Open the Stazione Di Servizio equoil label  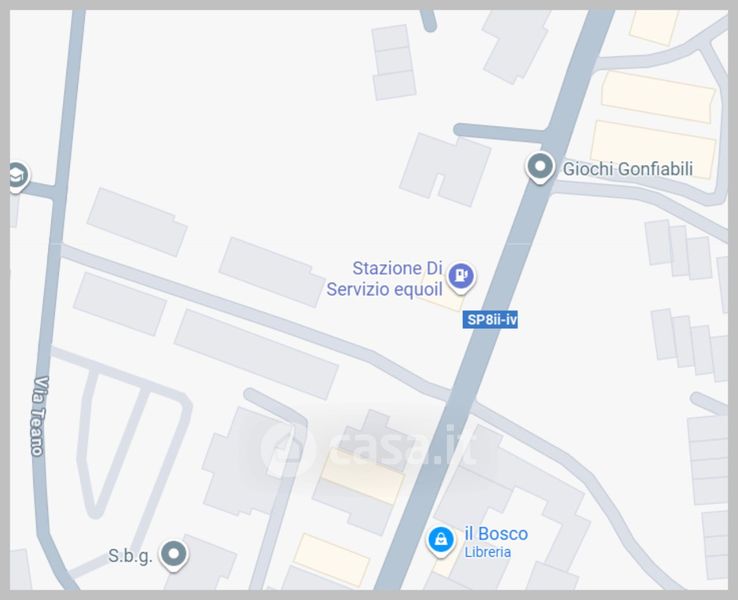click(x=385, y=279)
